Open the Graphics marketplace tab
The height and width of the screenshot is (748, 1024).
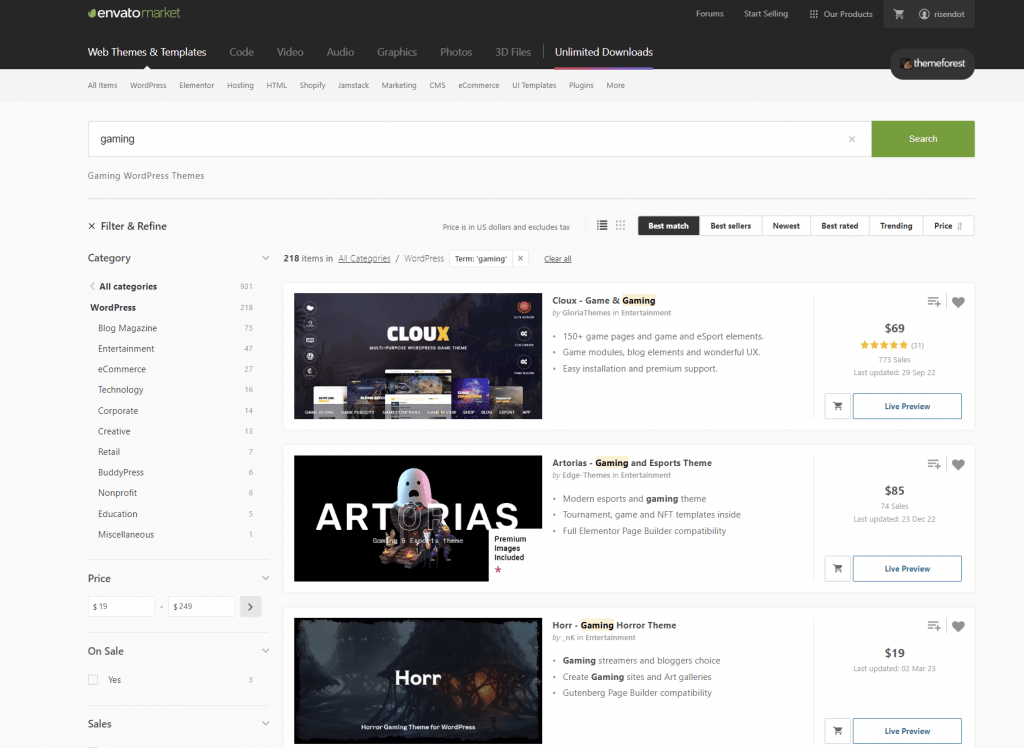(x=397, y=52)
